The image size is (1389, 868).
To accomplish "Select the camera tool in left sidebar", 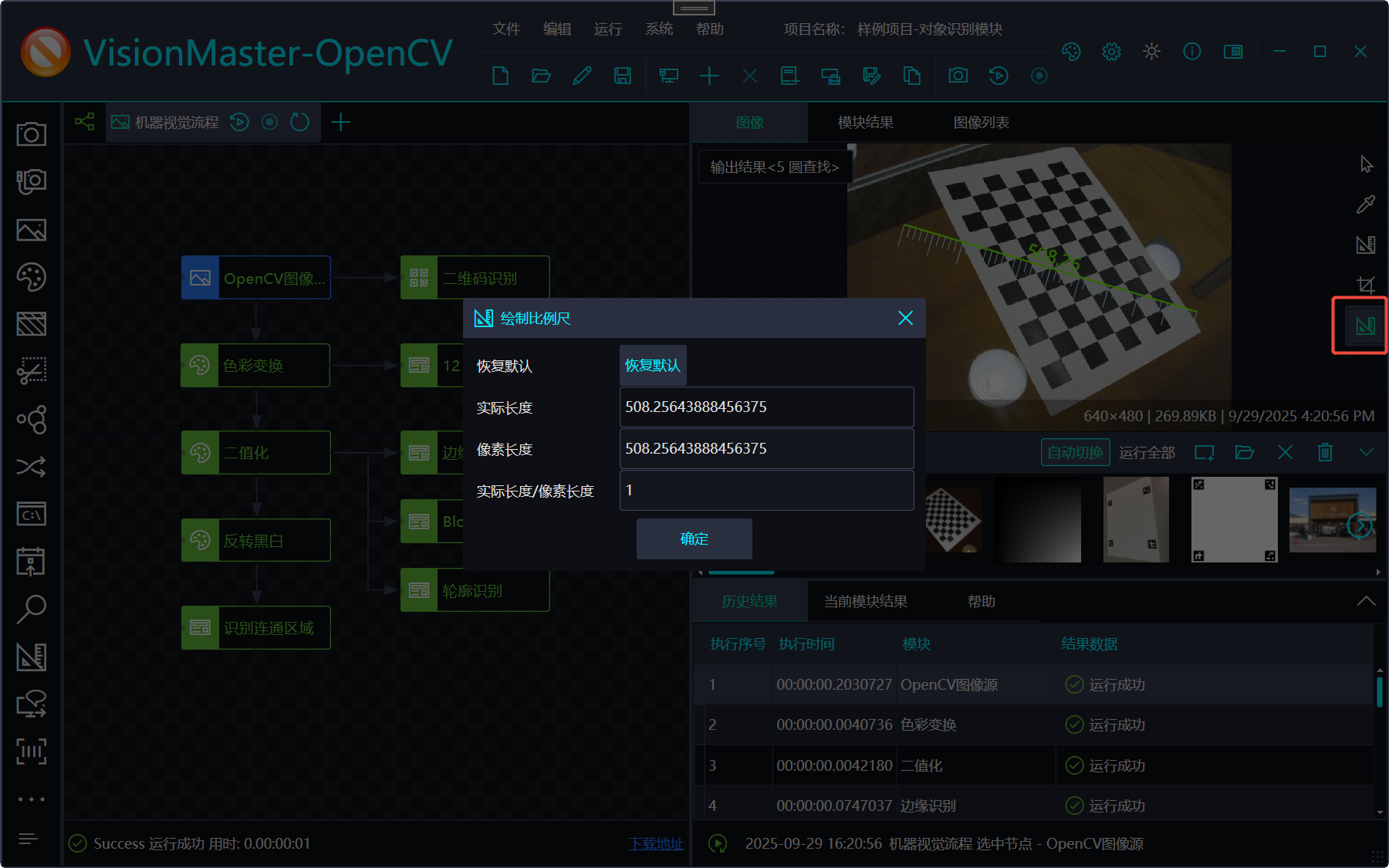I will pyautogui.click(x=32, y=134).
